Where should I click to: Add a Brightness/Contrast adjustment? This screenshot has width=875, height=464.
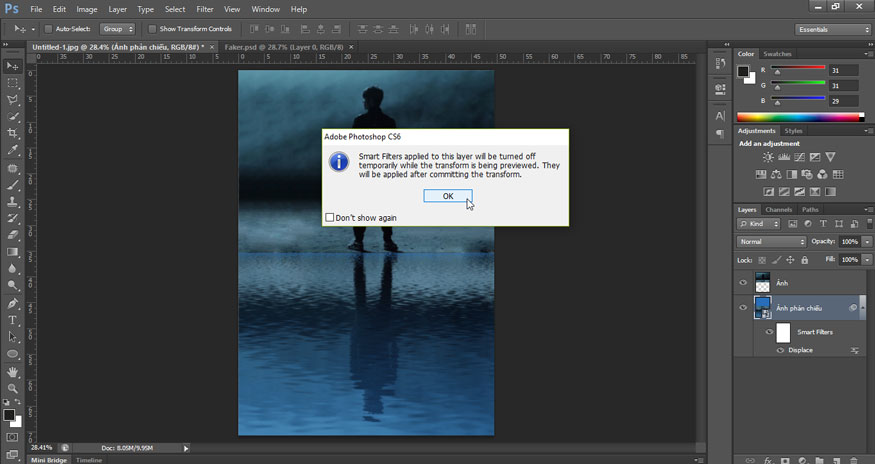pos(768,157)
